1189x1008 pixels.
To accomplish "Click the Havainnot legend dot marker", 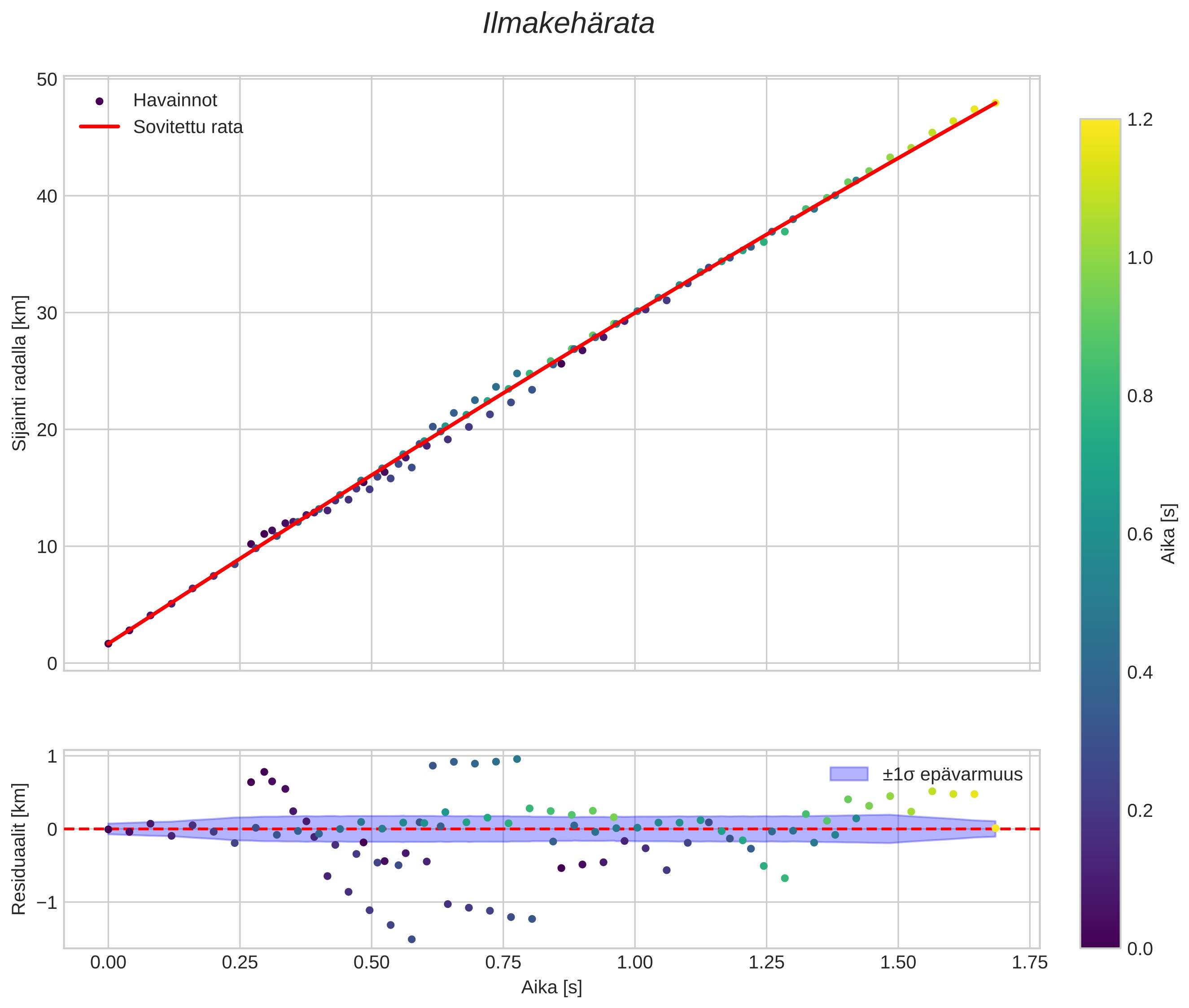I will [100, 101].
